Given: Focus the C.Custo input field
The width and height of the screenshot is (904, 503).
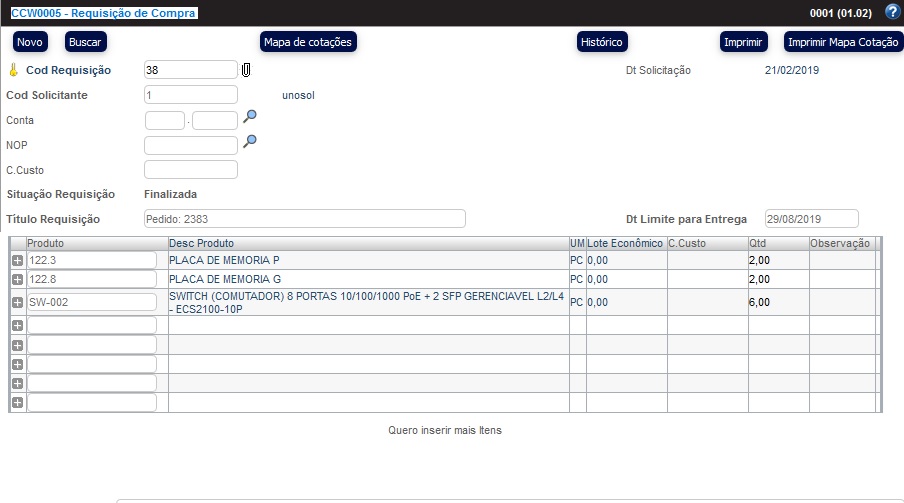Looking at the screenshot, I should [x=191, y=170].
